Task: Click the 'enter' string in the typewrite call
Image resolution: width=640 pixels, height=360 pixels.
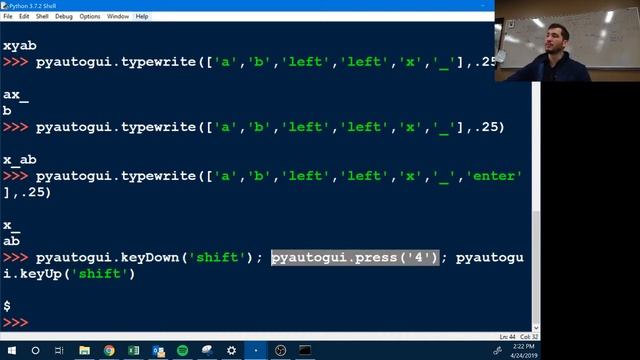Action: (494, 176)
